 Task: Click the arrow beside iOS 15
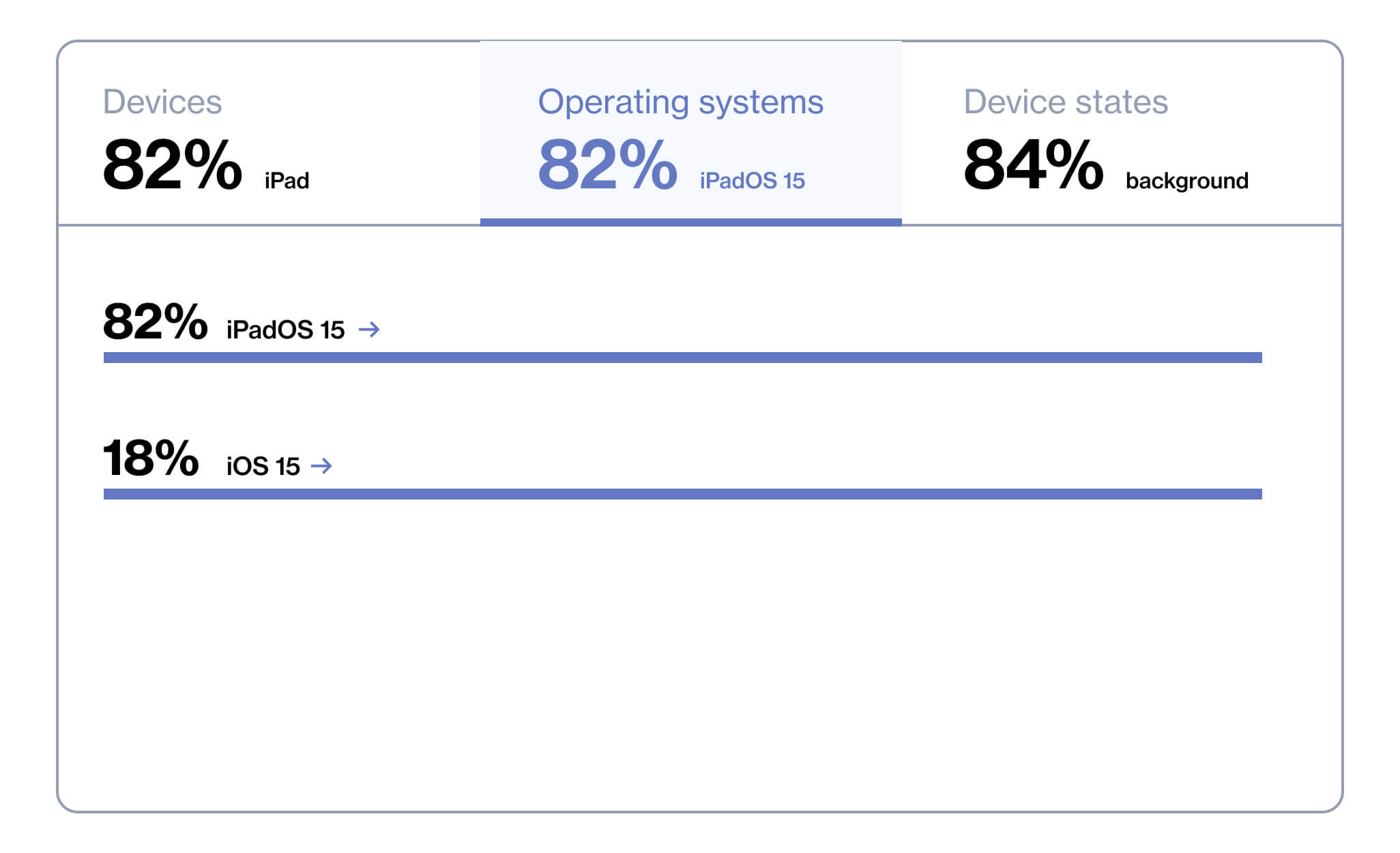click(321, 466)
